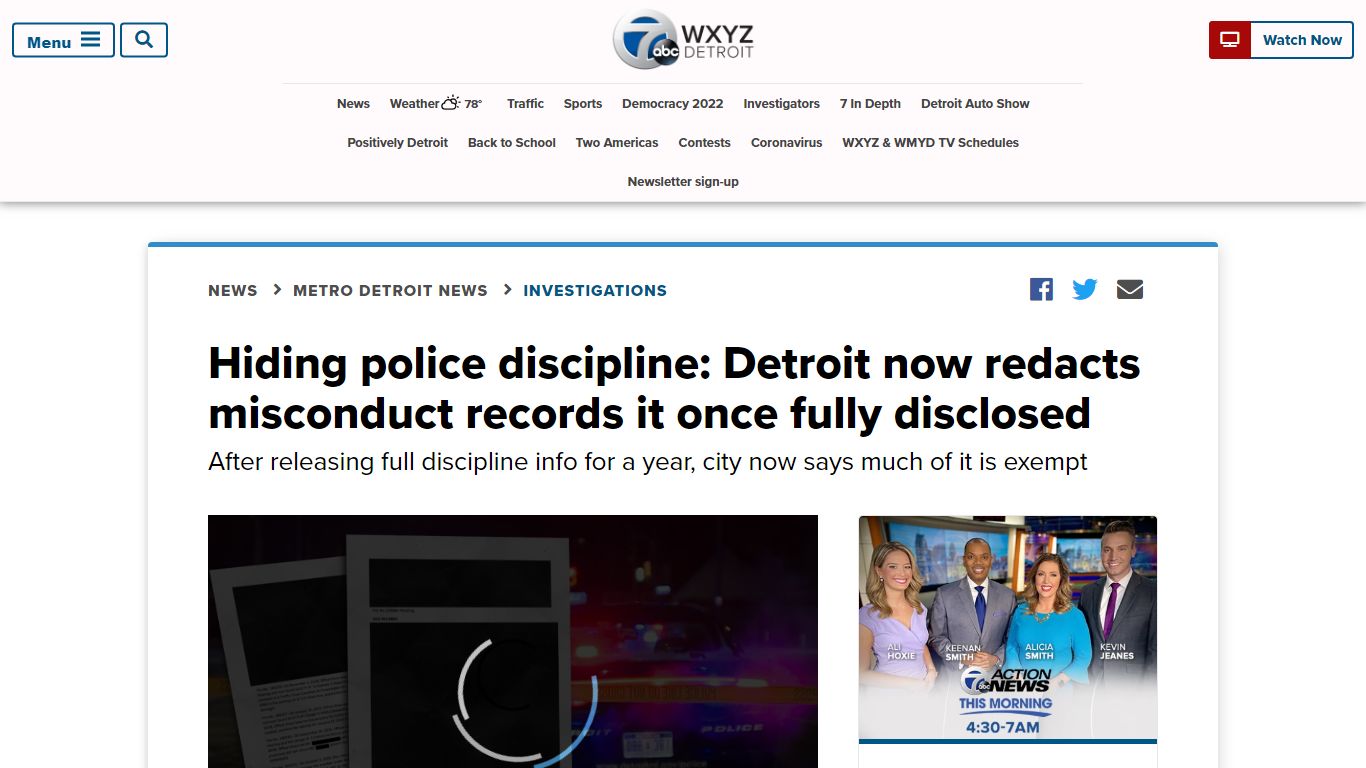Open 7 In Depth nav link
Screen dimensions: 1366x768
[x=870, y=104]
